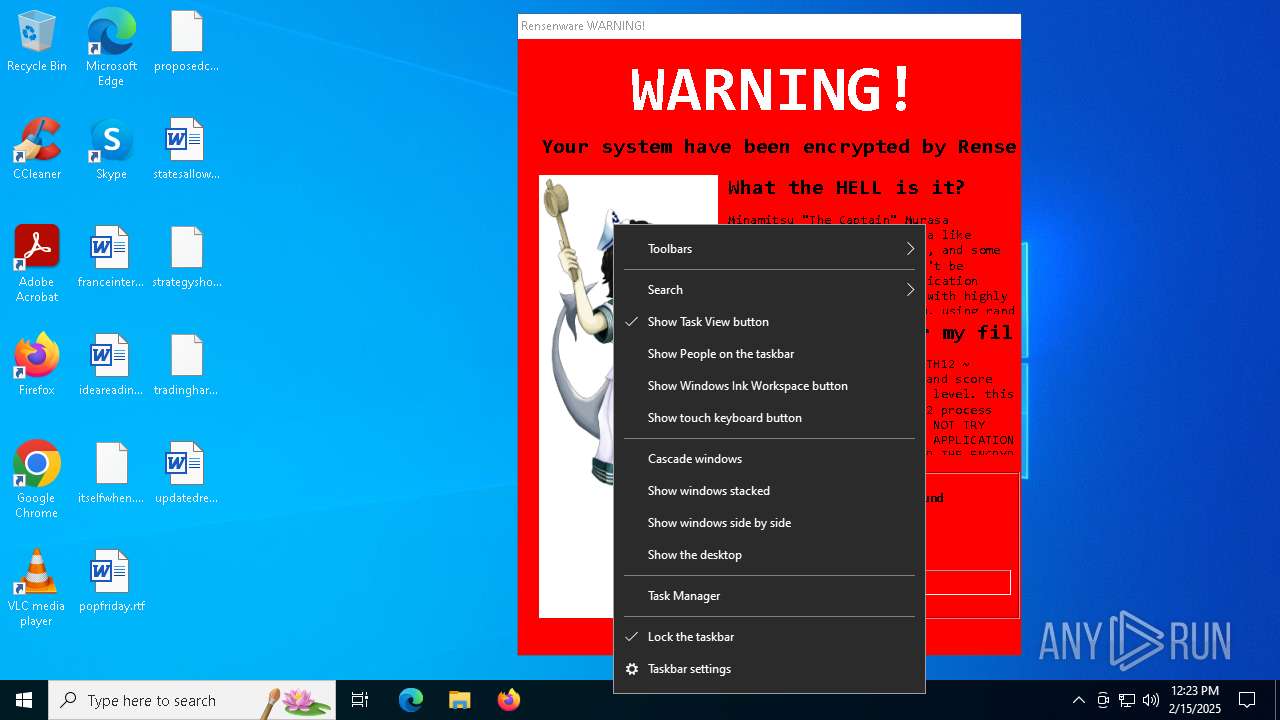Open the notification center icon
The height and width of the screenshot is (720, 1280).
pyautogui.click(x=1247, y=700)
